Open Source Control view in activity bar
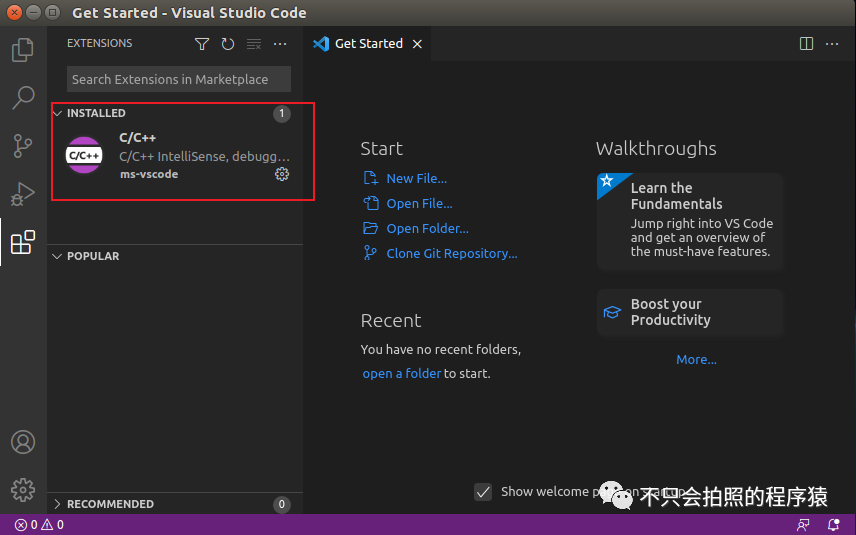 pyautogui.click(x=23, y=146)
